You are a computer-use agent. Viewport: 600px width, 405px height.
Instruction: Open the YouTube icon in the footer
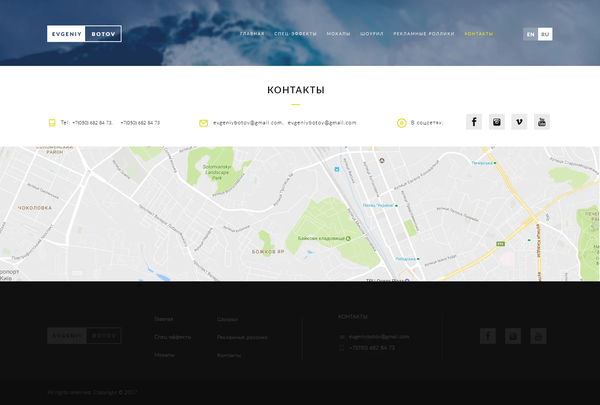pyautogui.click(x=539, y=336)
